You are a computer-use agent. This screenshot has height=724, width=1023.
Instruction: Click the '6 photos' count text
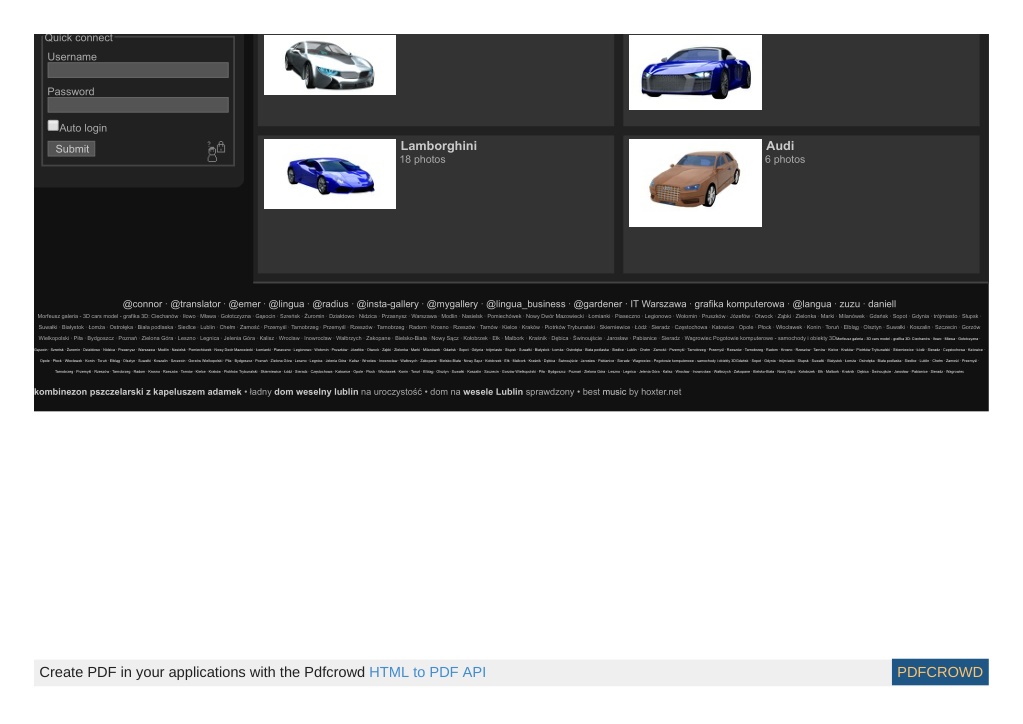(785, 159)
